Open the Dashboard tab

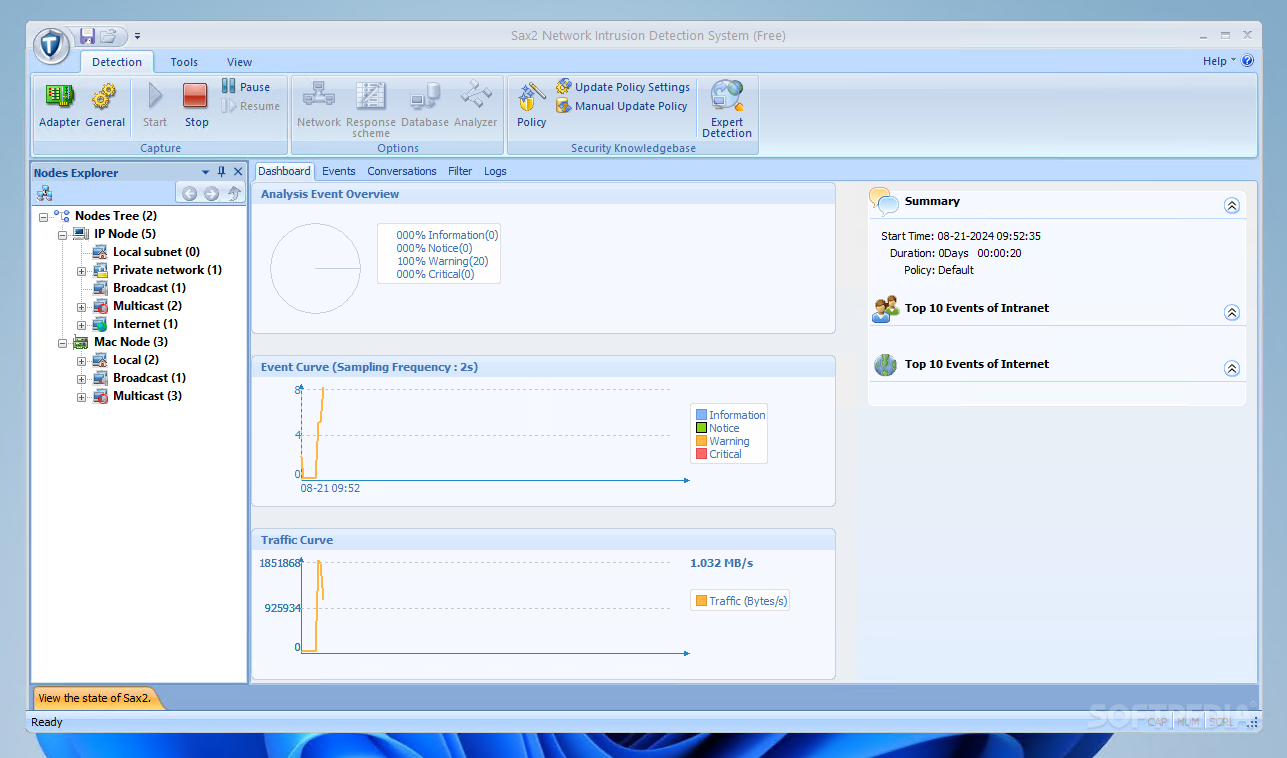click(284, 171)
